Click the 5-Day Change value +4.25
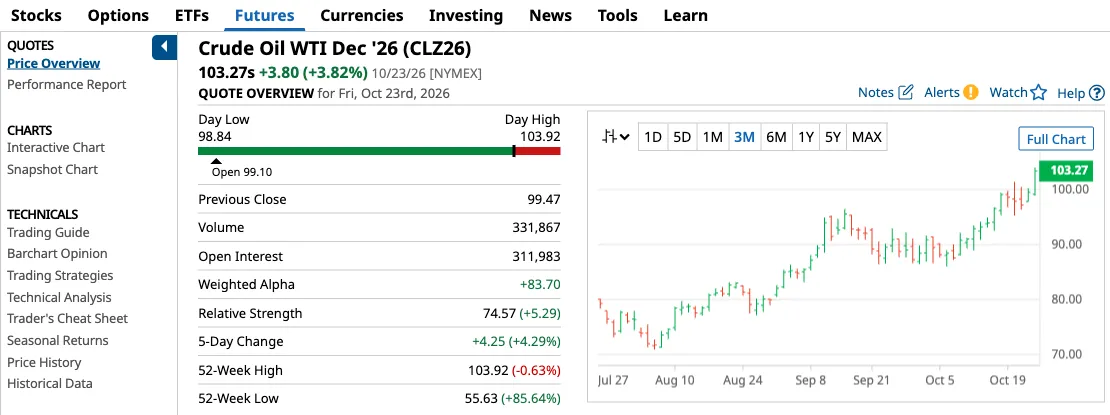 pos(487,341)
